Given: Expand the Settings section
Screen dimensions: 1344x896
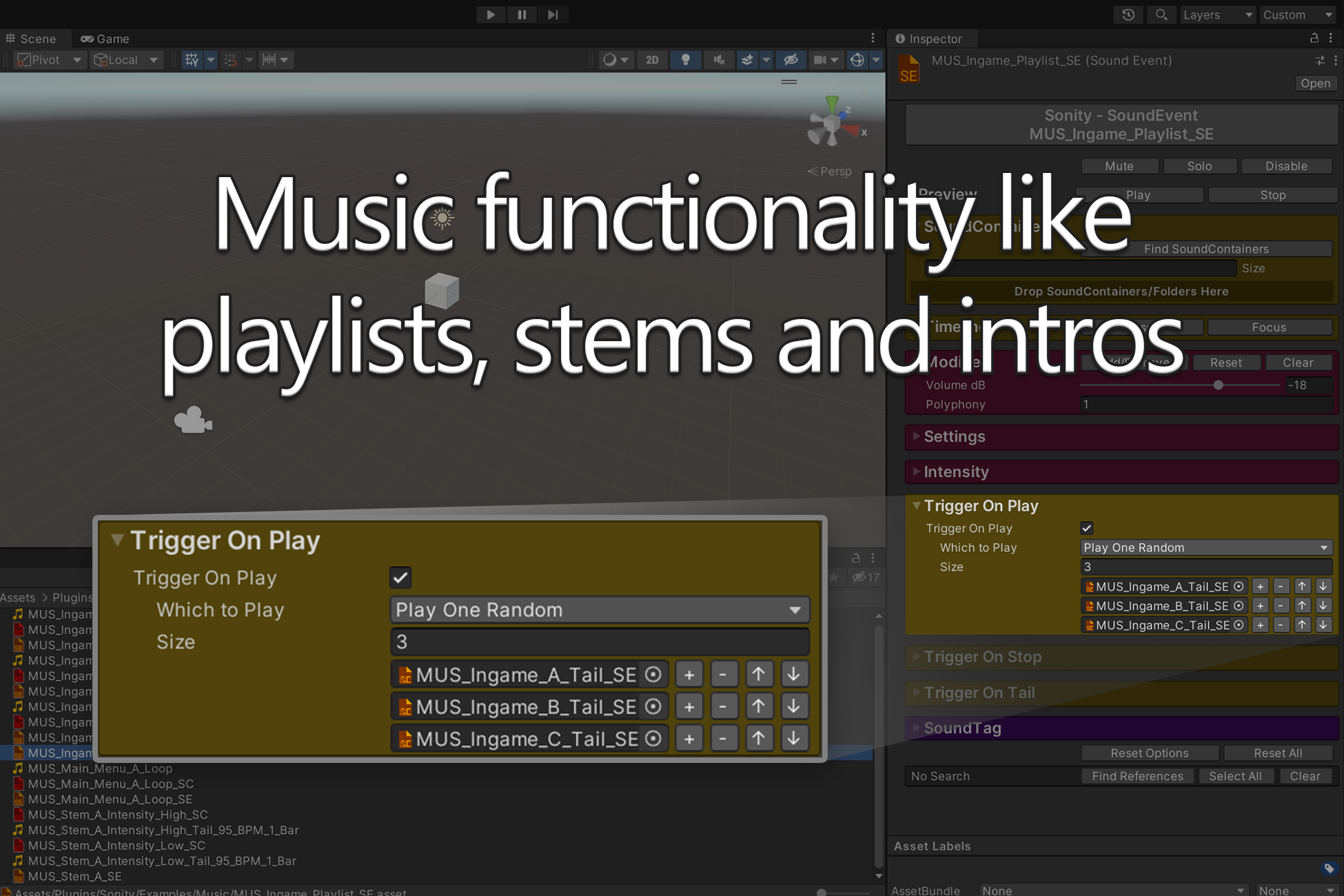Looking at the screenshot, I should pos(954,436).
